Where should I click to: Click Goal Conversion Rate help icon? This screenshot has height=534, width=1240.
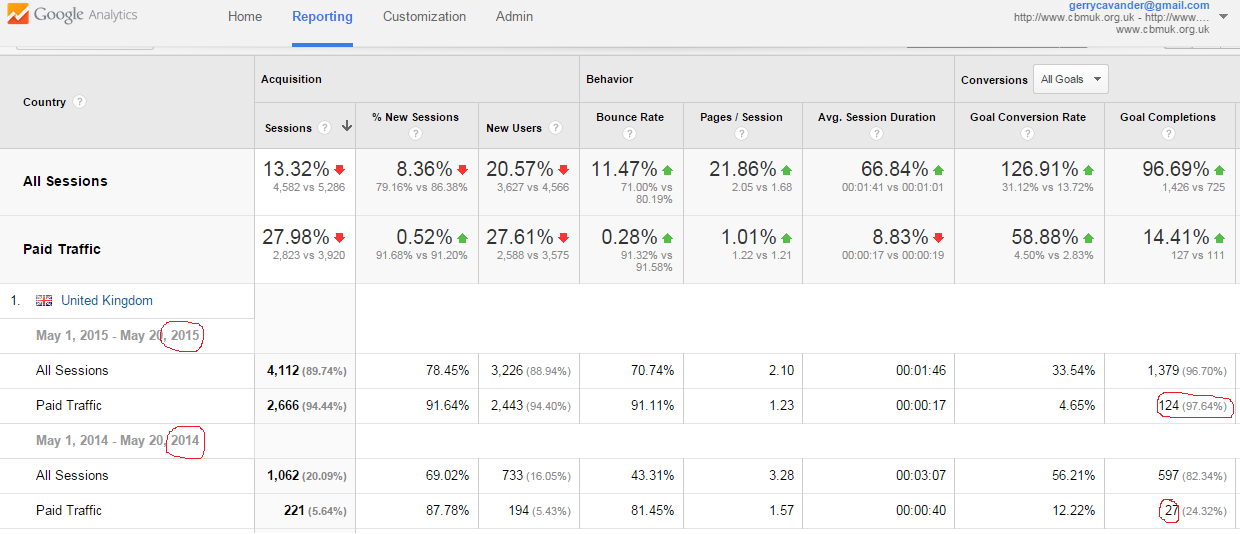pyautogui.click(x=1027, y=135)
